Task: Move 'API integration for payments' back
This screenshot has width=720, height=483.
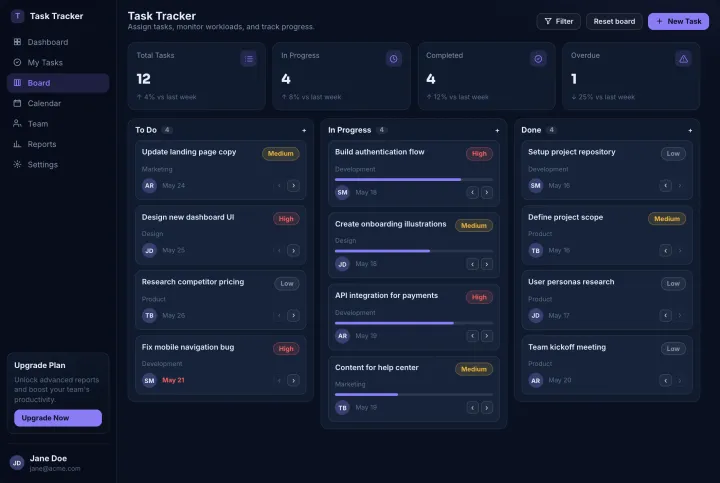Action: pyautogui.click(x=472, y=336)
